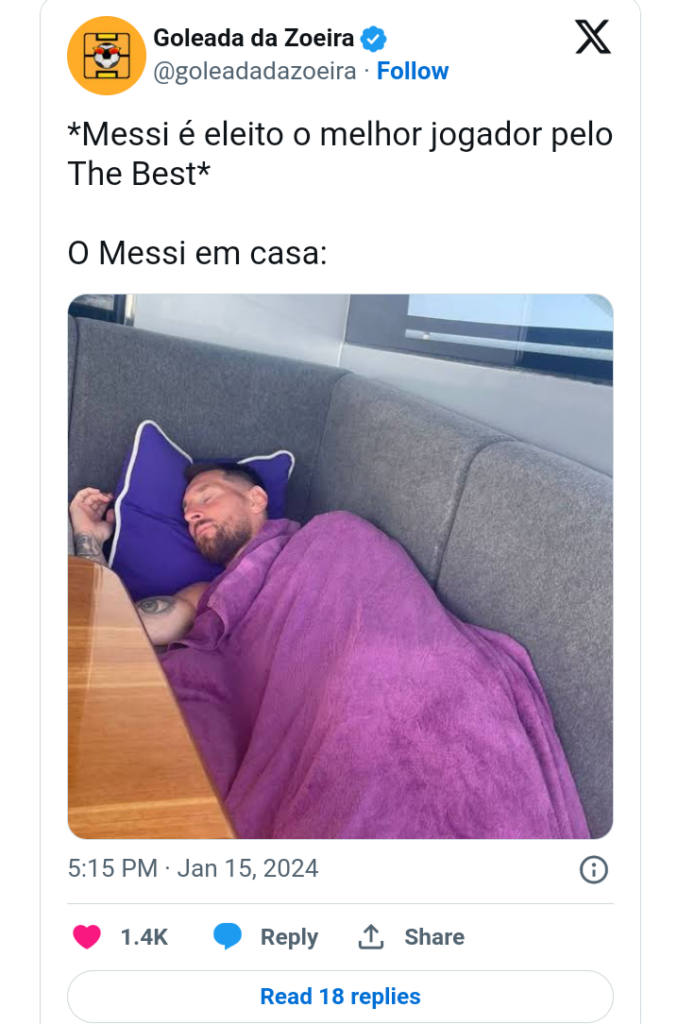The width and height of the screenshot is (678, 1024).
Task: Open the sleeping man photo on the couch
Action: tap(340, 566)
